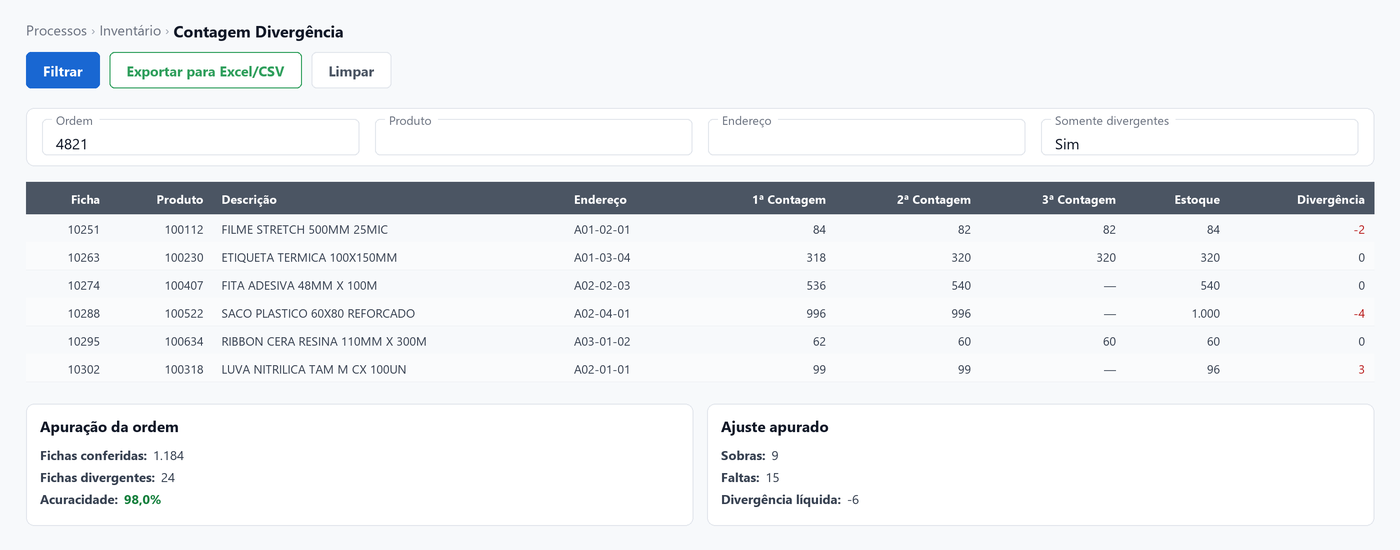Click RIBBON CERA RESINA 110MM X 300M
This screenshot has height=550, width=1400.
tap(324, 341)
